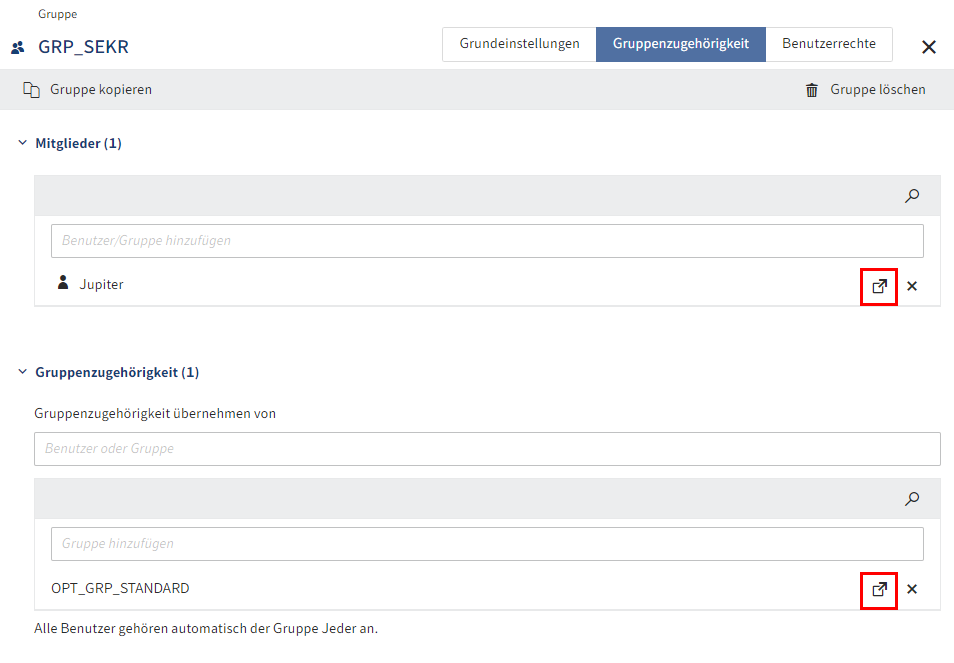Click Gruppe kopieren button
The width and height of the screenshot is (954, 663).
88,90
